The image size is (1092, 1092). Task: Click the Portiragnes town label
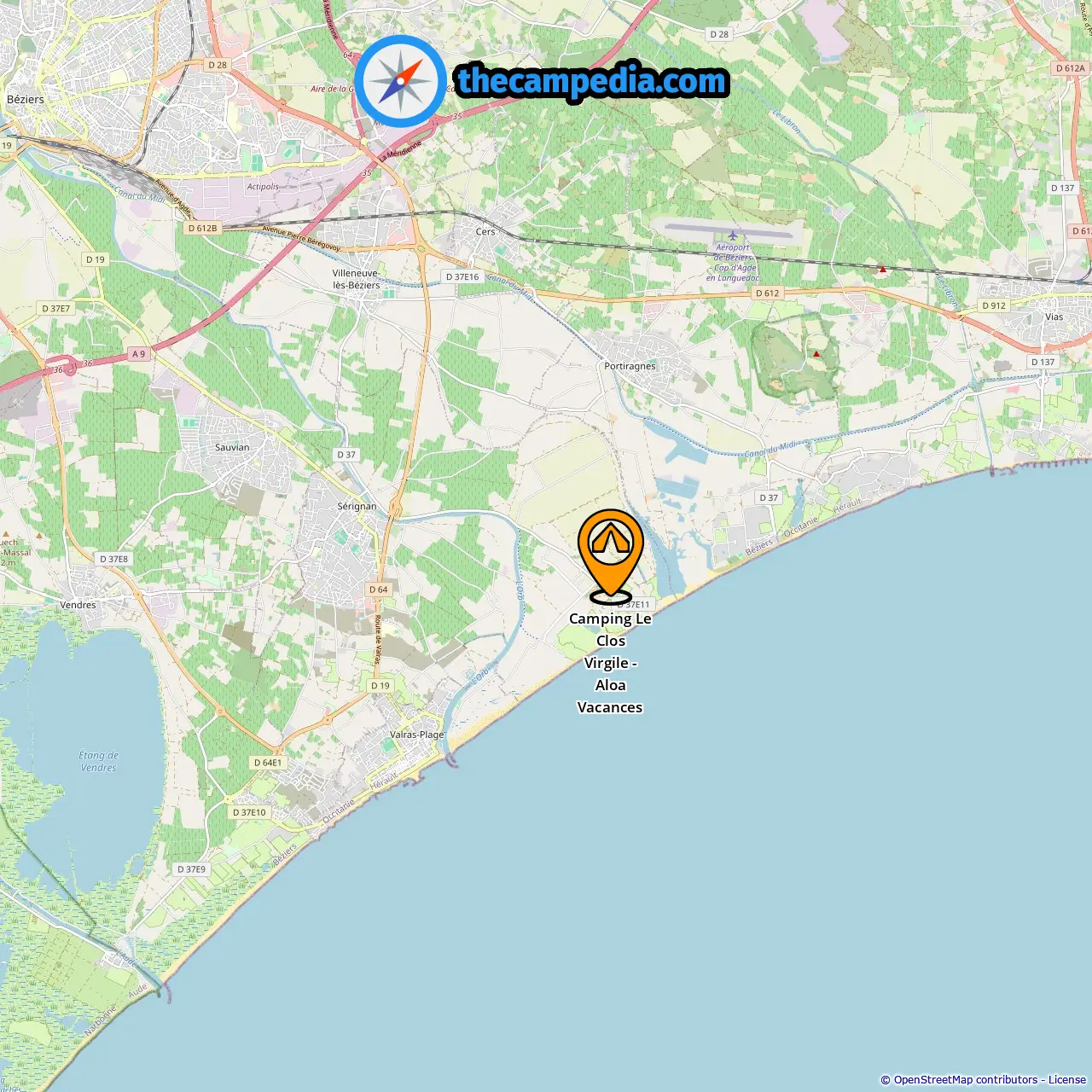point(630,366)
